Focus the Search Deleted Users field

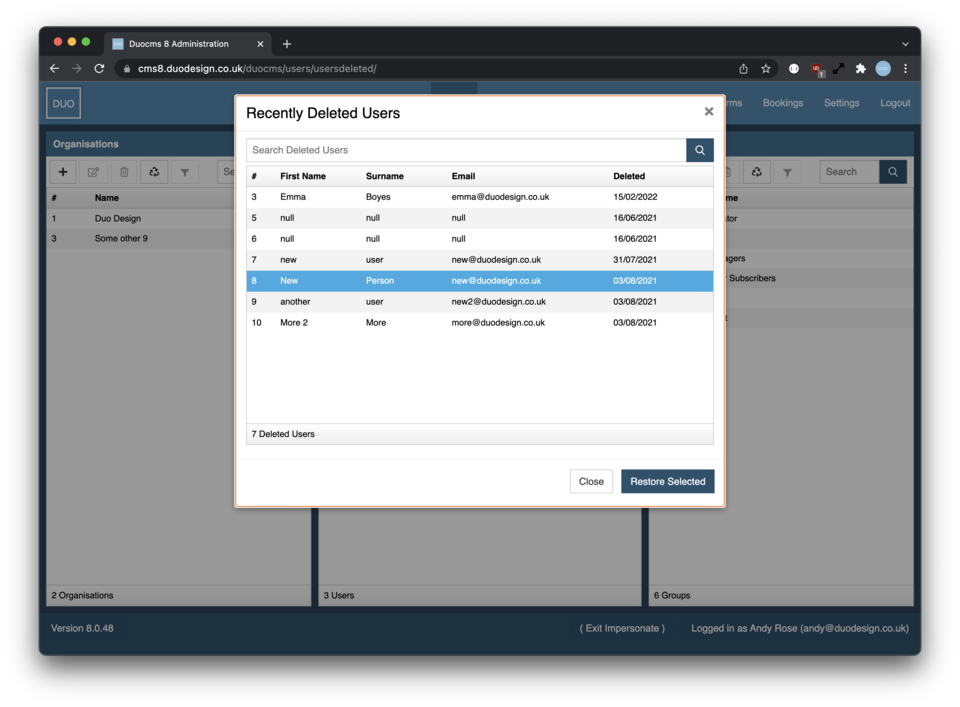pyautogui.click(x=466, y=150)
